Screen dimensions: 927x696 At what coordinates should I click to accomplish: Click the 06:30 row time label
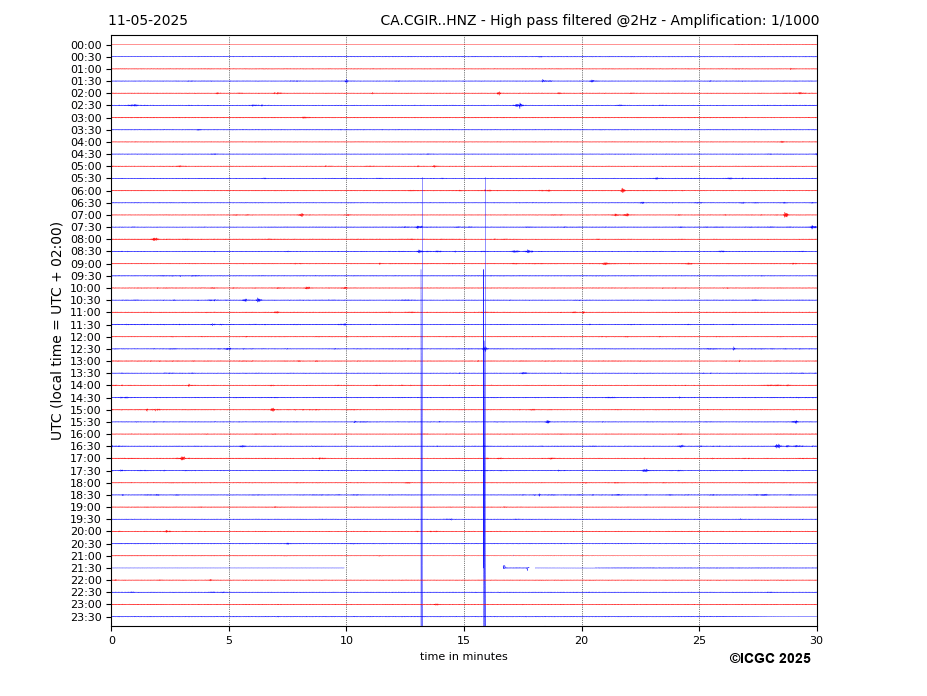pos(86,203)
